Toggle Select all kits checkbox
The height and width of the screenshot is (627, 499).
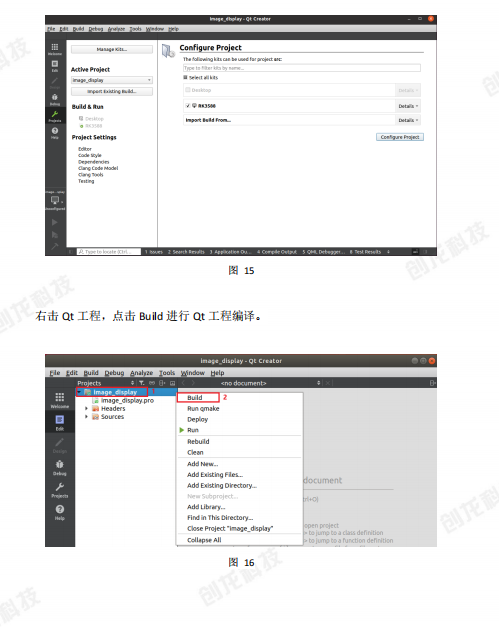point(186,77)
